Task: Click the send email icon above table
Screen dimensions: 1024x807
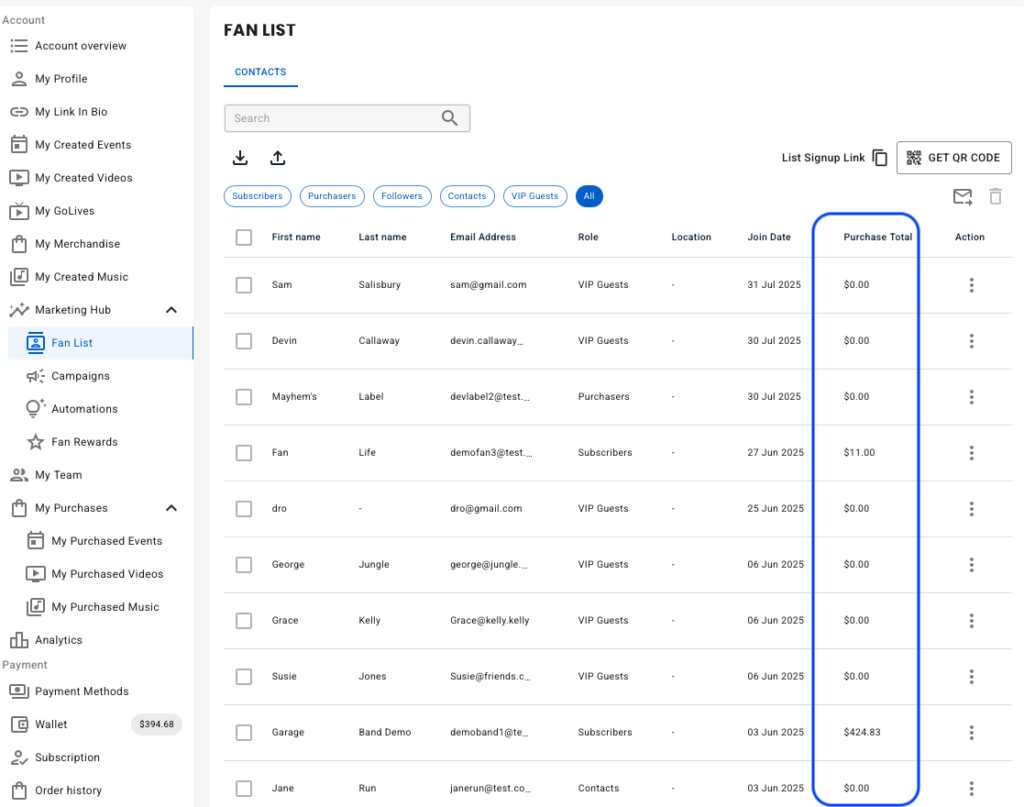Action: click(x=962, y=197)
